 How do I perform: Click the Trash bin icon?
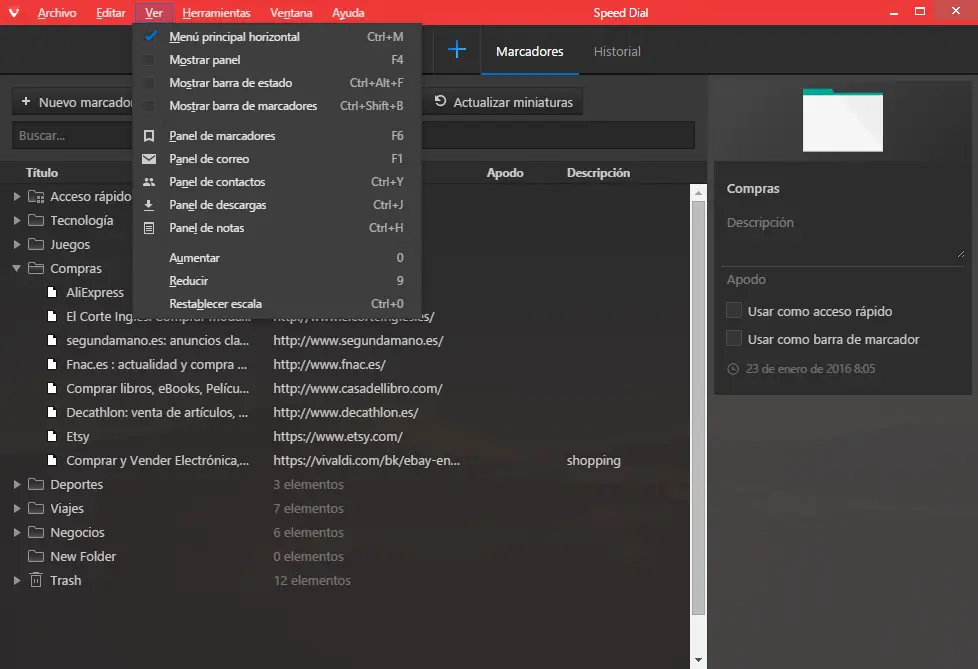point(36,580)
